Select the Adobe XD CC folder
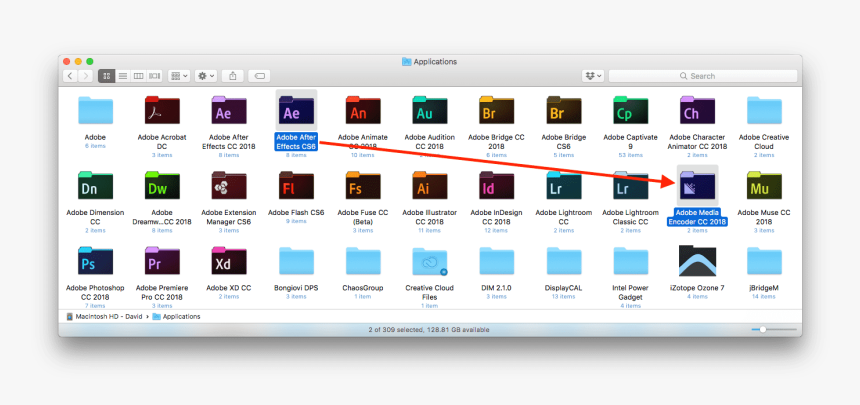Viewport: 860px width, 405px height. (229, 261)
